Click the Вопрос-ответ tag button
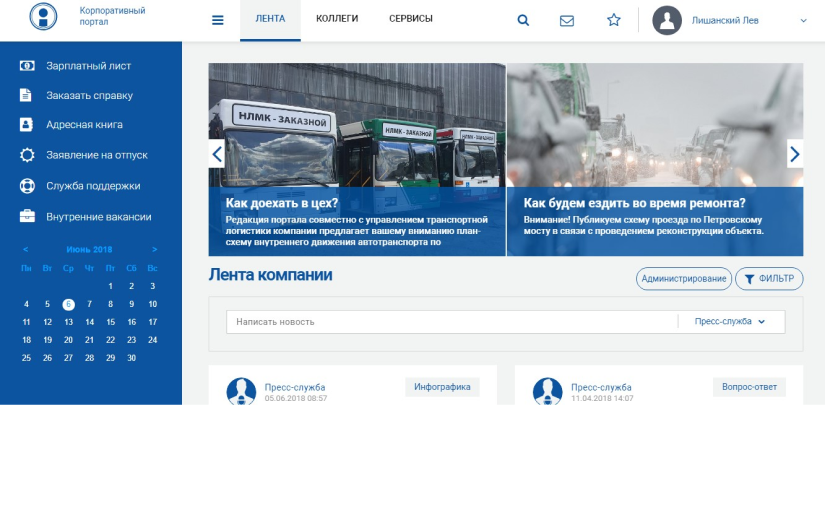The width and height of the screenshot is (825, 525). [749, 387]
